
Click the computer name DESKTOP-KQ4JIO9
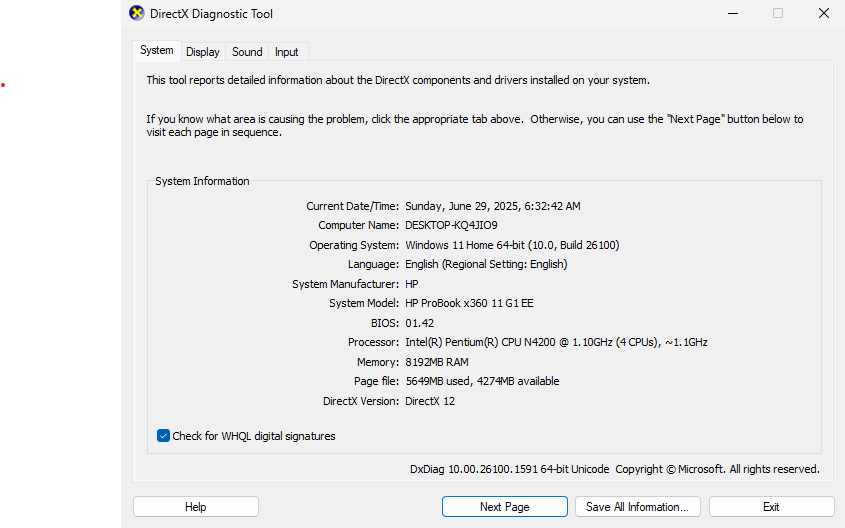(x=451, y=225)
